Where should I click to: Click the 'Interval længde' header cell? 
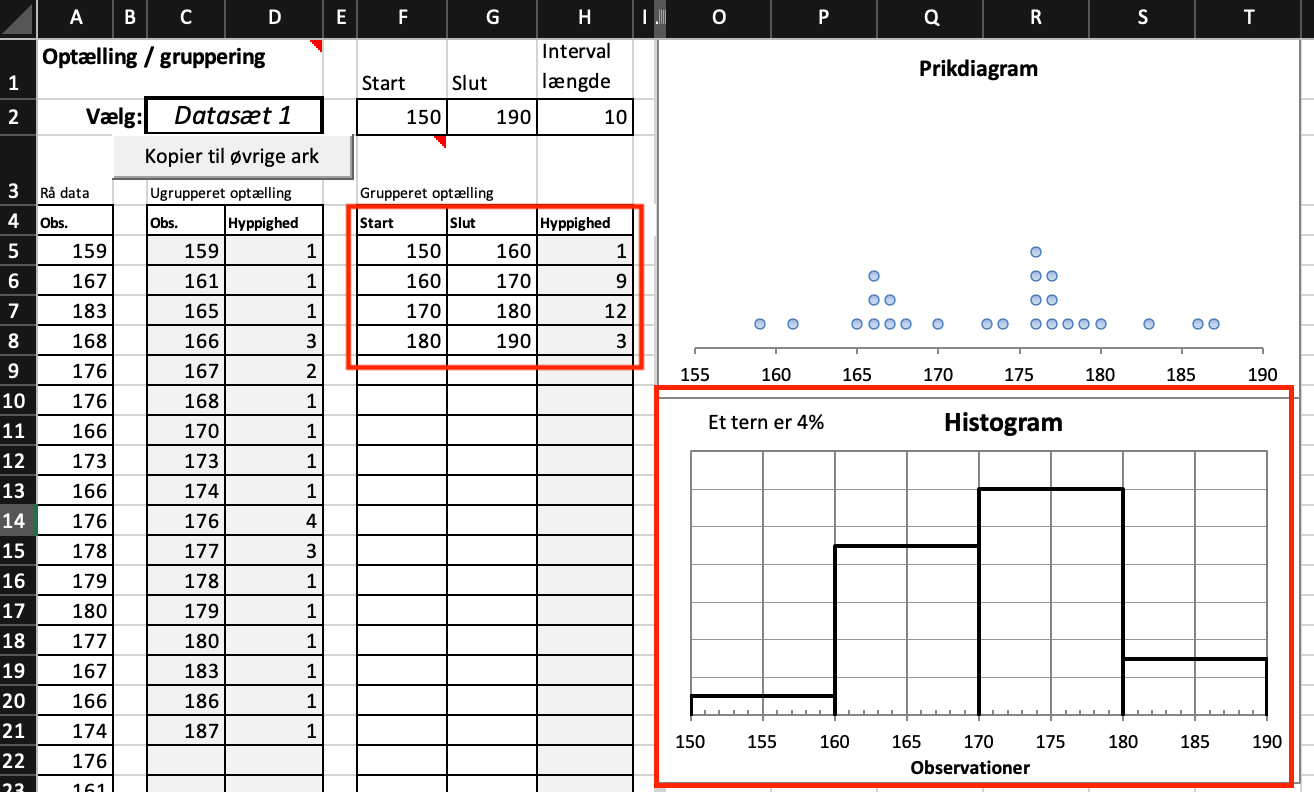[x=585, y=66]
